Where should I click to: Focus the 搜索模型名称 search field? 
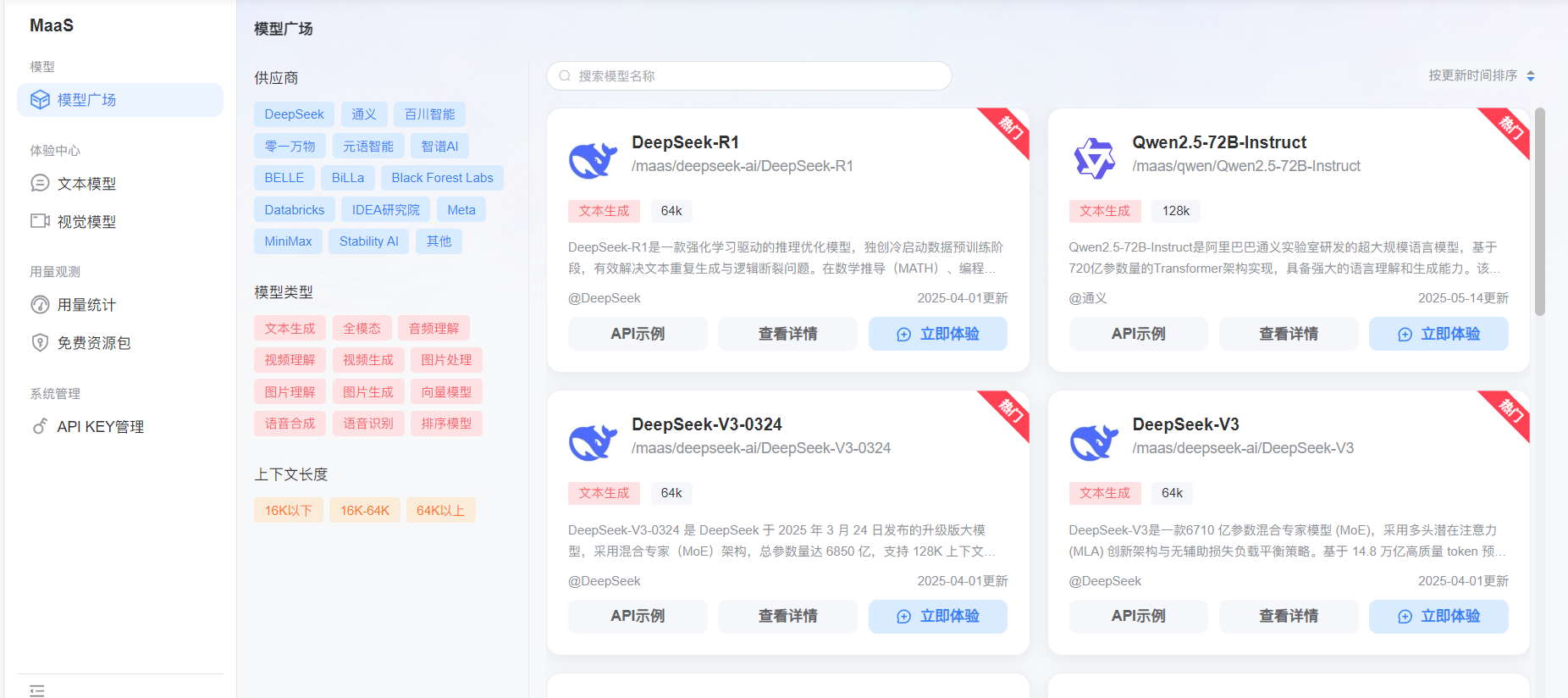click(749, 76)
